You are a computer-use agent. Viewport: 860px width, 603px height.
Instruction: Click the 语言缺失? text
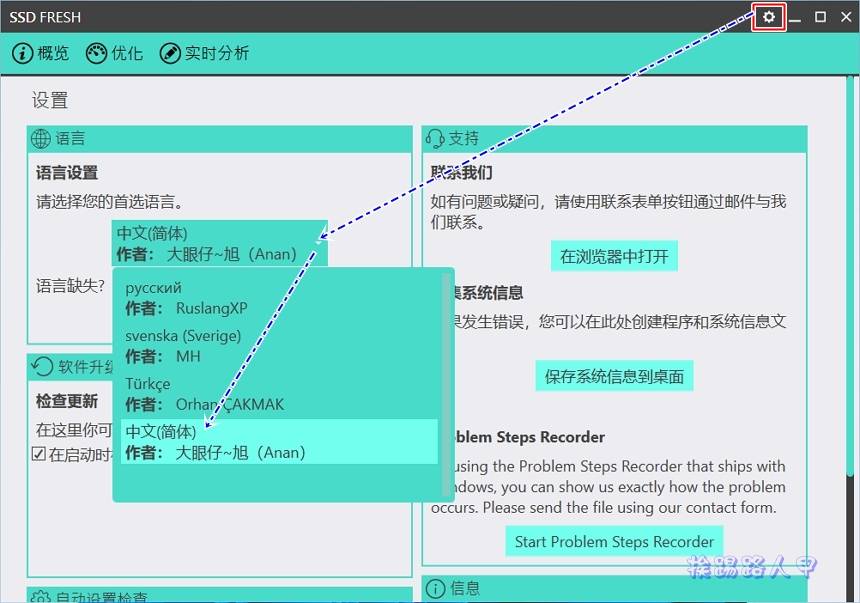click(x=70, y=286)
